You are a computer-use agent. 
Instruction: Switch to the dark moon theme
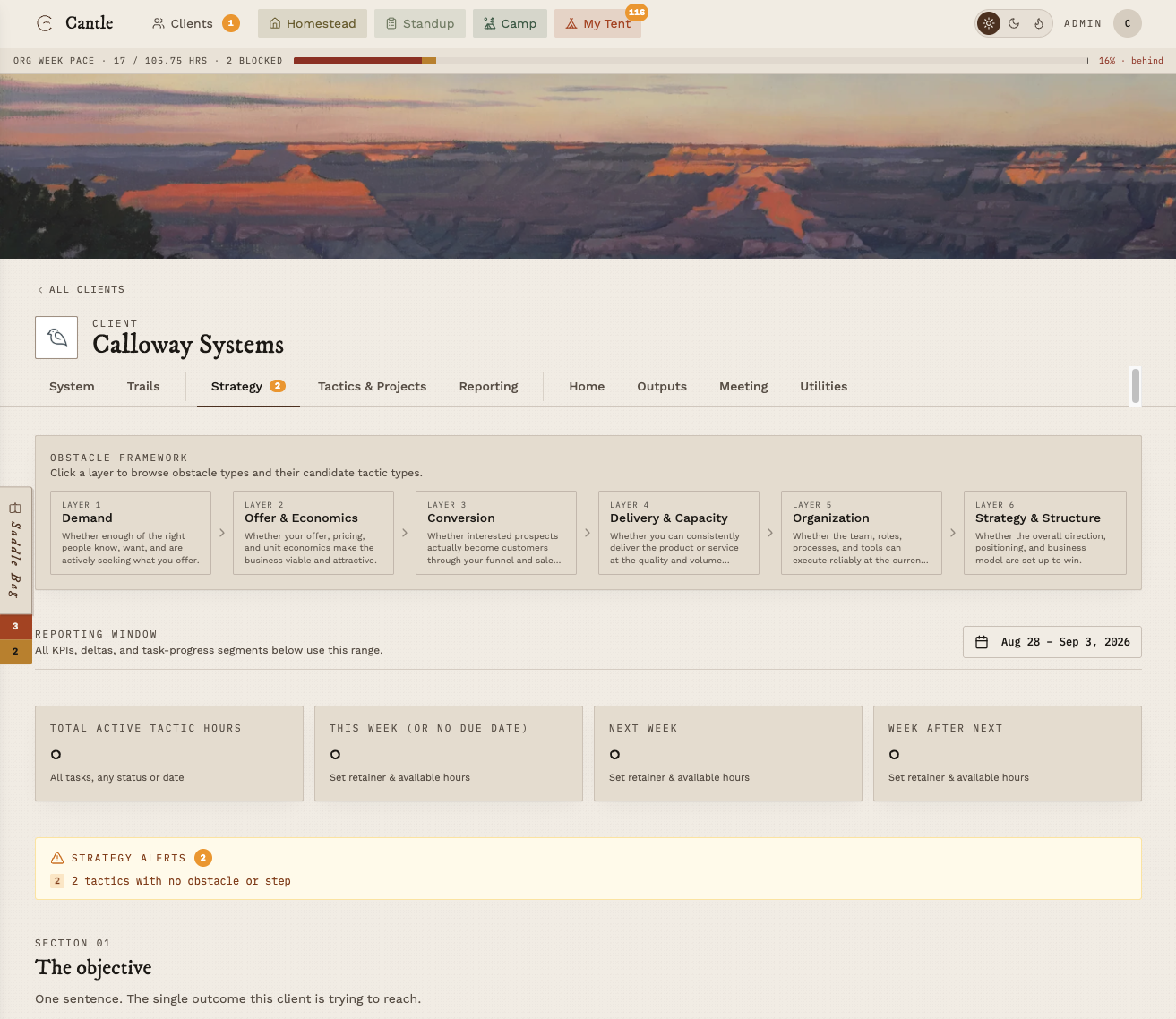(1014, 23)
